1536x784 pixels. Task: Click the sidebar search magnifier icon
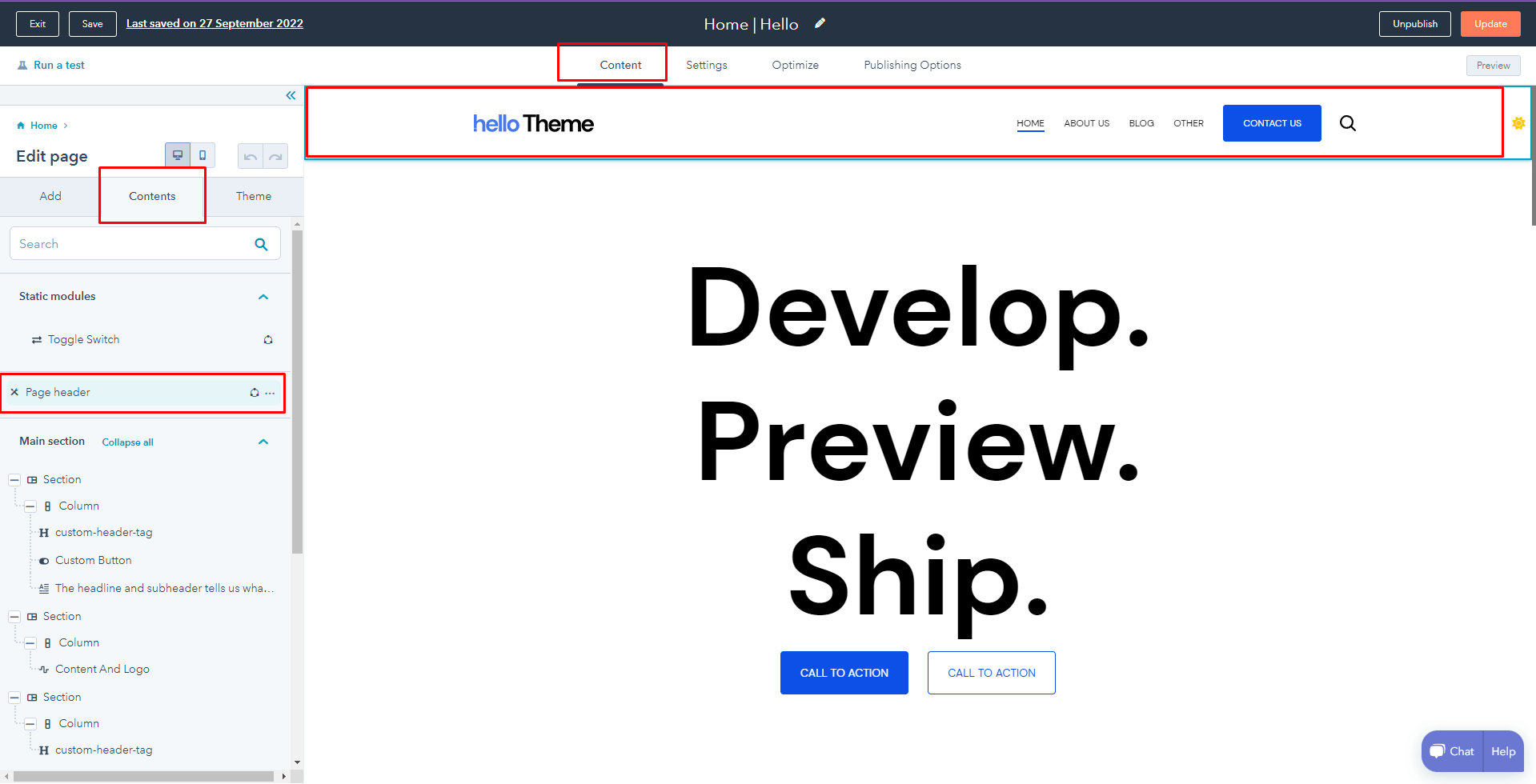[261, 244]
